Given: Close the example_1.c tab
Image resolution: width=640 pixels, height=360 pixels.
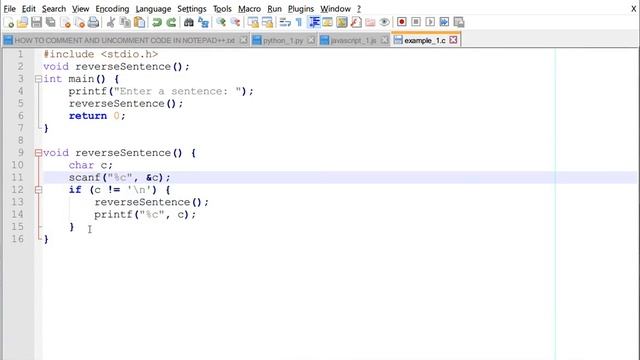Looking at the screenshot, I should click(453, 40).
